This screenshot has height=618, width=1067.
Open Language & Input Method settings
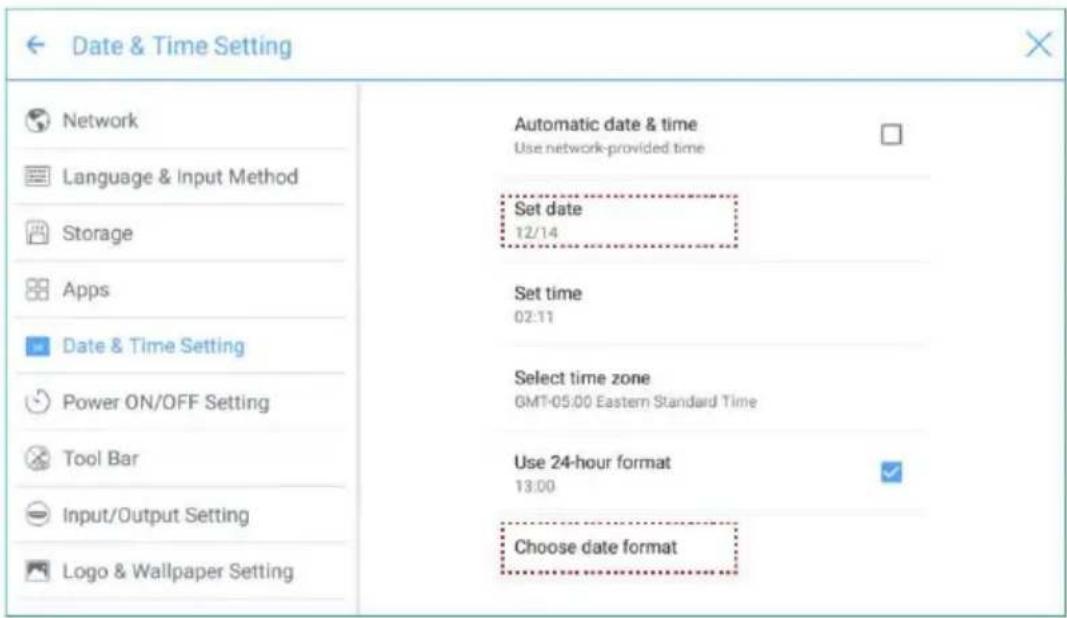[180, 176]
